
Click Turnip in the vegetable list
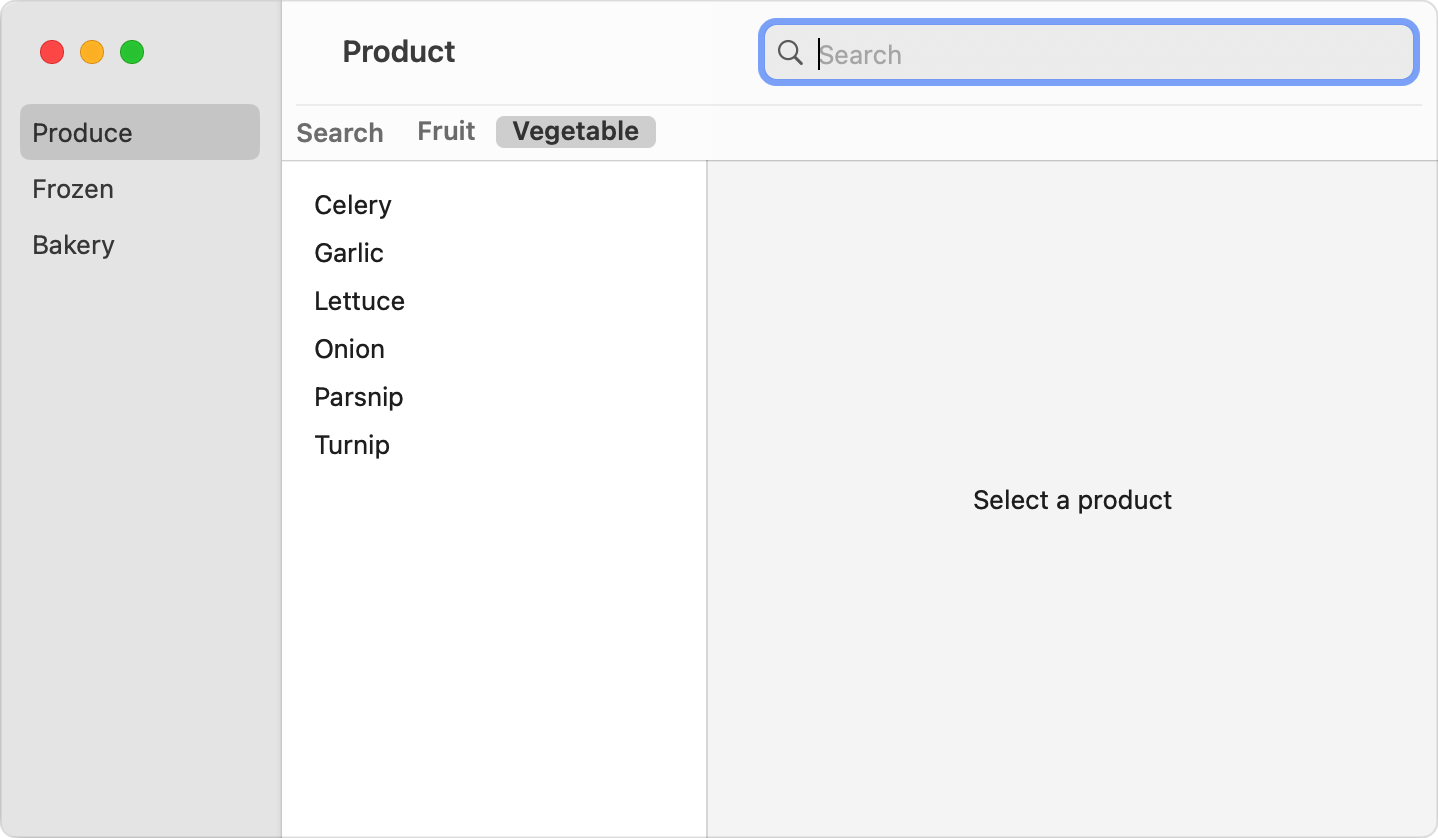click(352, 445)
